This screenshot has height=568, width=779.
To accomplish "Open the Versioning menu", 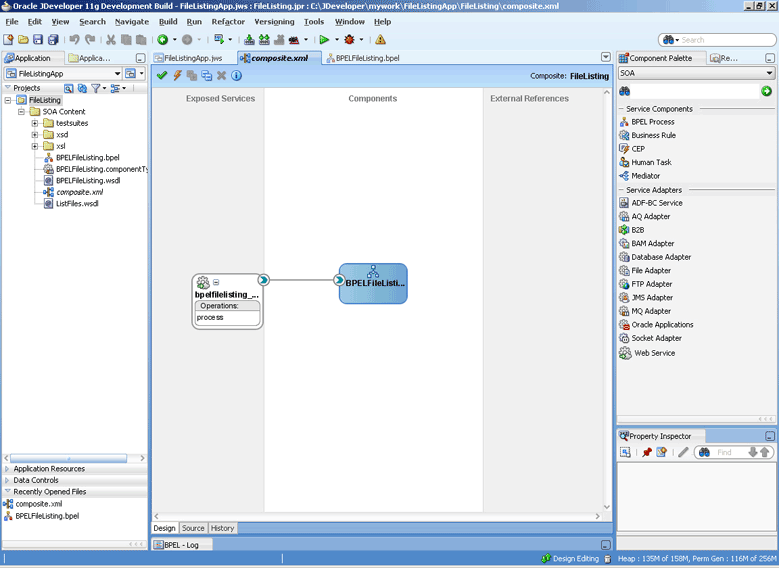I will (x=274, y=22).
